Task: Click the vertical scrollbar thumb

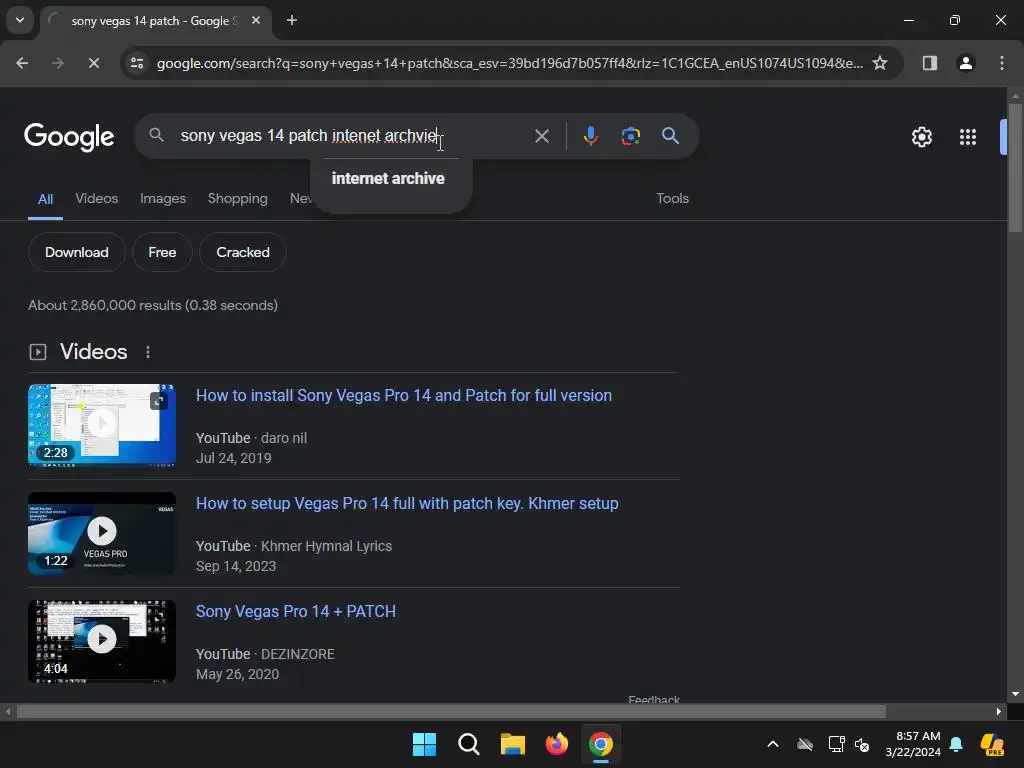Action: tap(1015, 167)
